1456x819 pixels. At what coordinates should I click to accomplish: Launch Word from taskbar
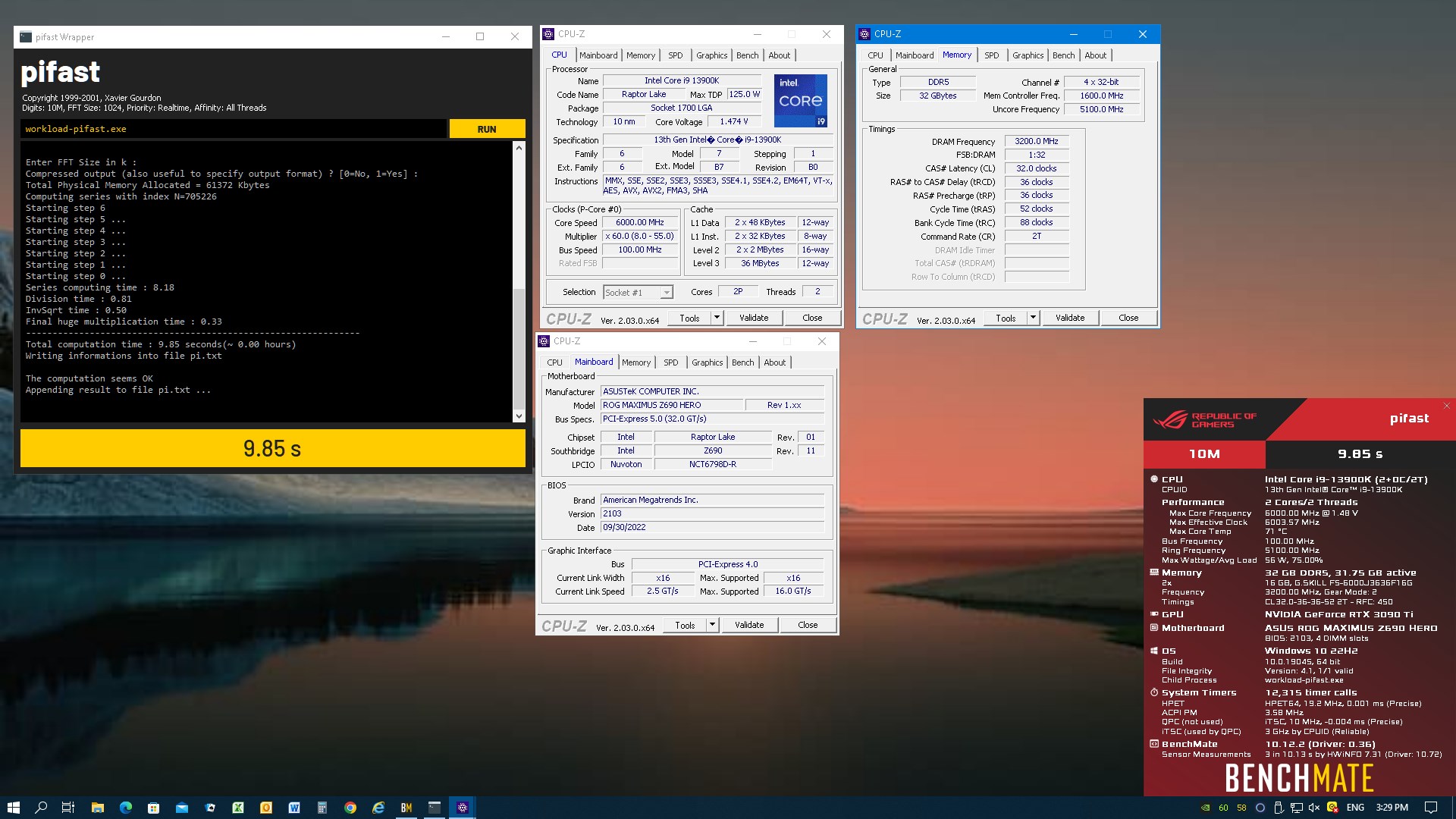click(294, 808)
